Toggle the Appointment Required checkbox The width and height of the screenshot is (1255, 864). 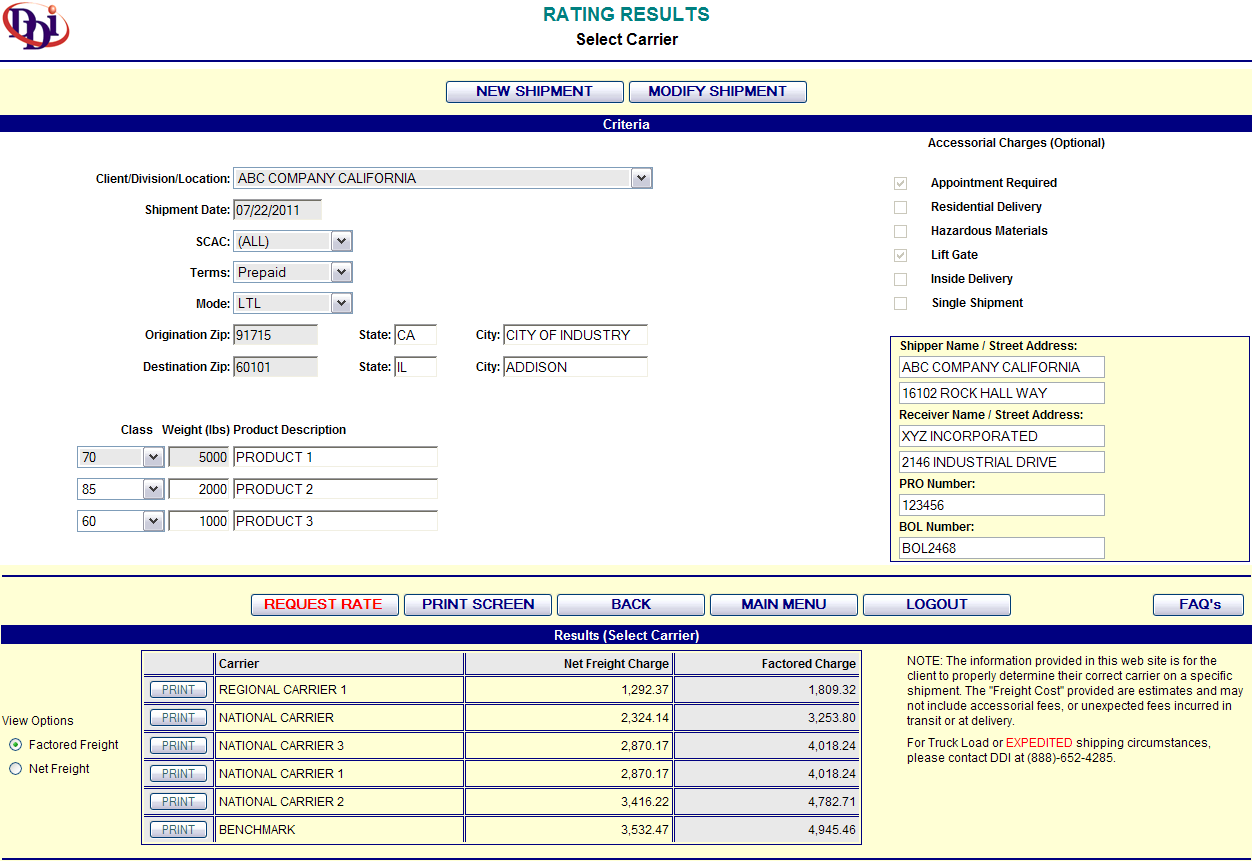(901, 183)
